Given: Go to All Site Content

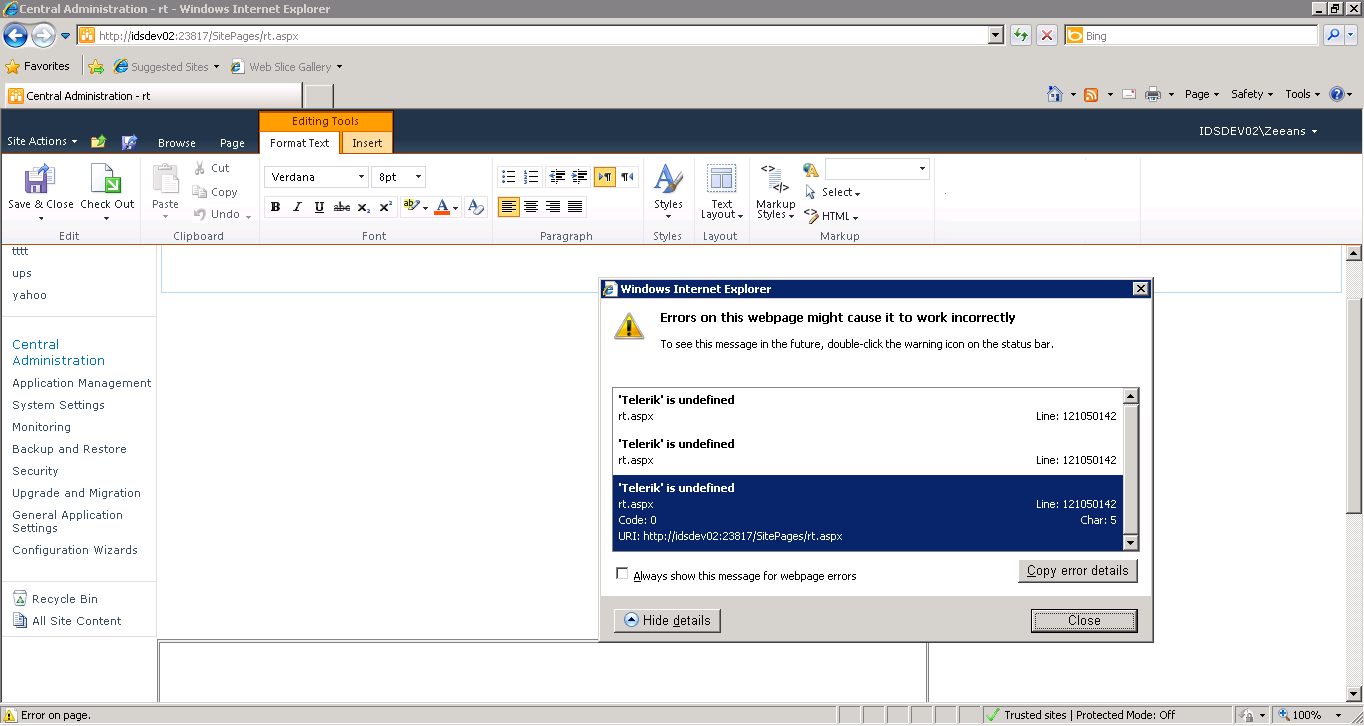Looking at the screenshot, I should tap(76, 621).
